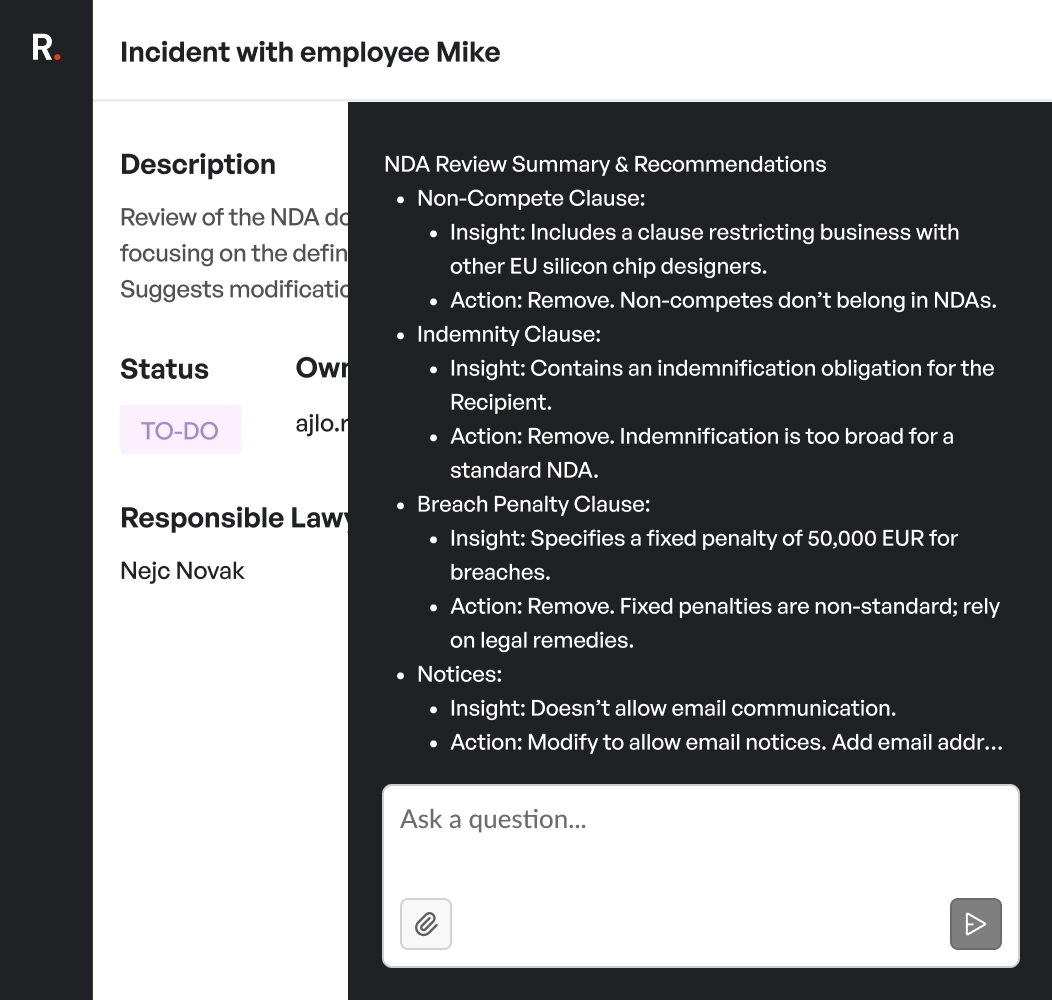The height and width of the screenshot is (1000, 1052).
Task: Click the Breach Penalty Clause bullet
Action: (533, 505)
